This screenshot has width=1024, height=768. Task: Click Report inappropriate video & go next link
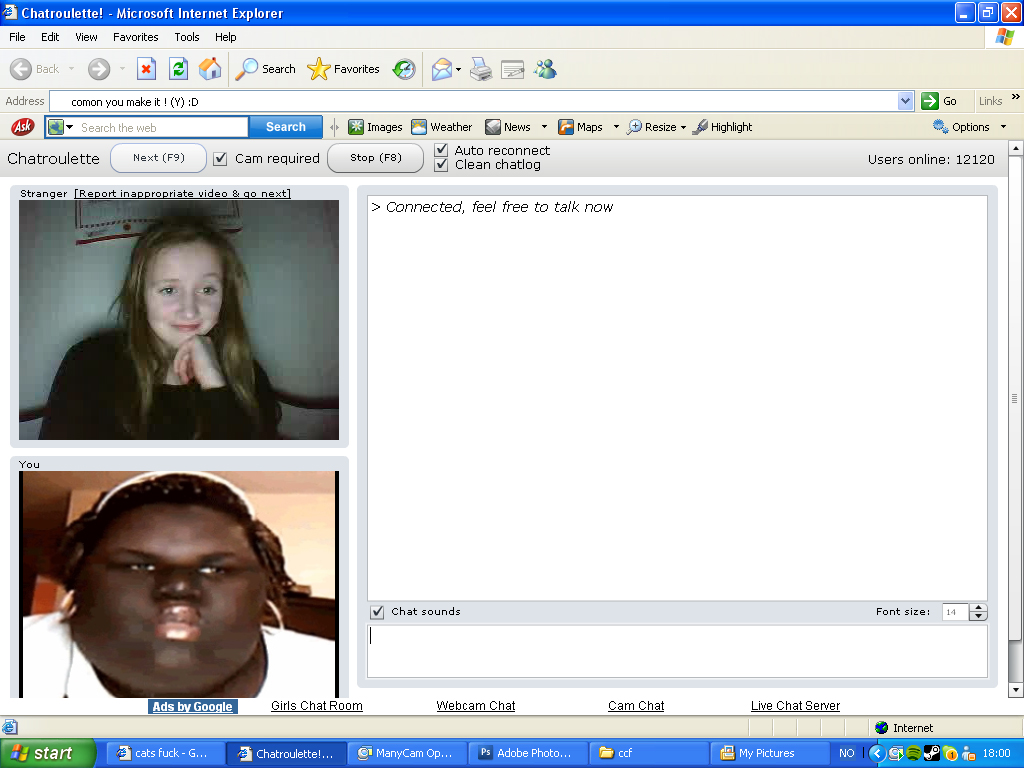coord(182,193)
